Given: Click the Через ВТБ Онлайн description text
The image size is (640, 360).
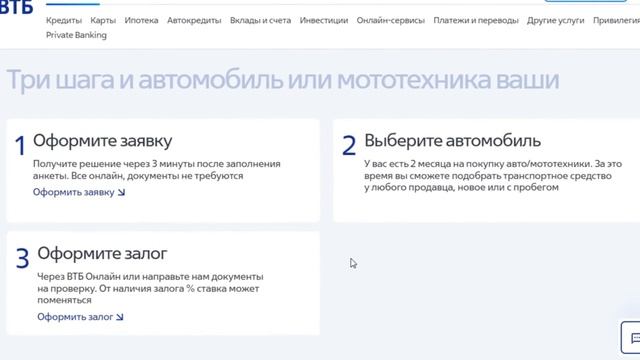Looking at the screenshot, I should (x=150, y=288).
